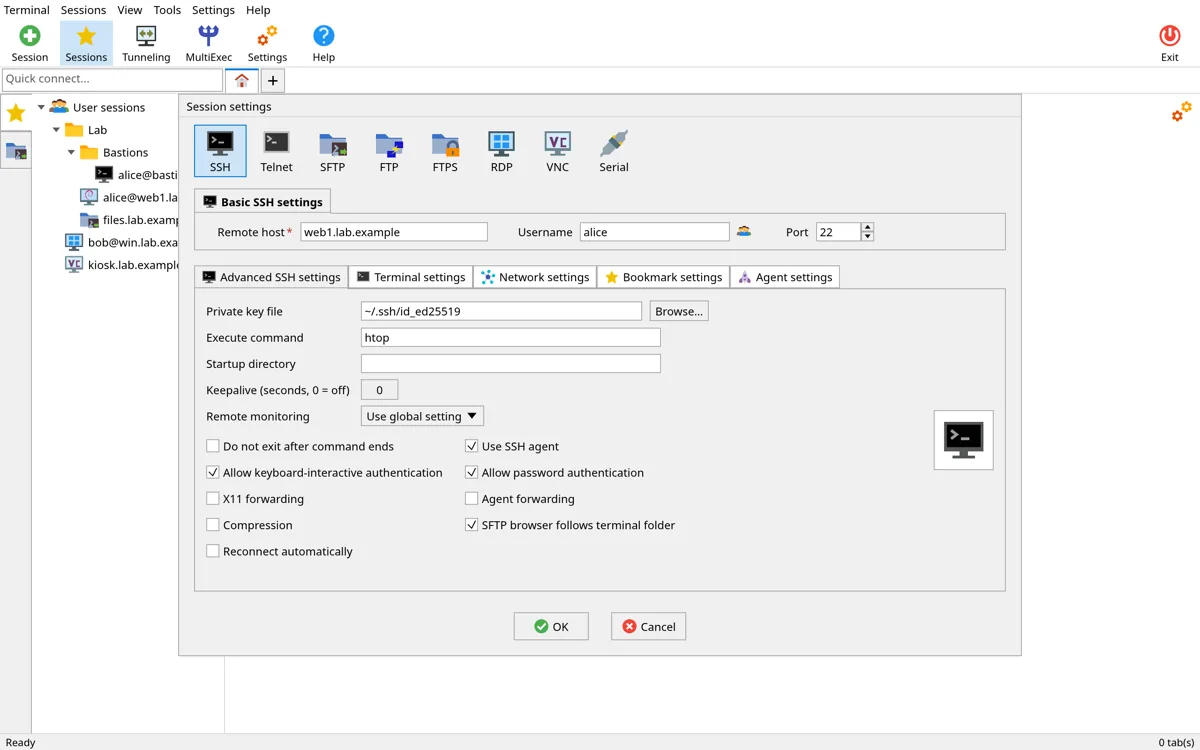Screen dimensions: 1200x750
Task: Click the new Session toolbar icon
Action: (x=30, y=43)
